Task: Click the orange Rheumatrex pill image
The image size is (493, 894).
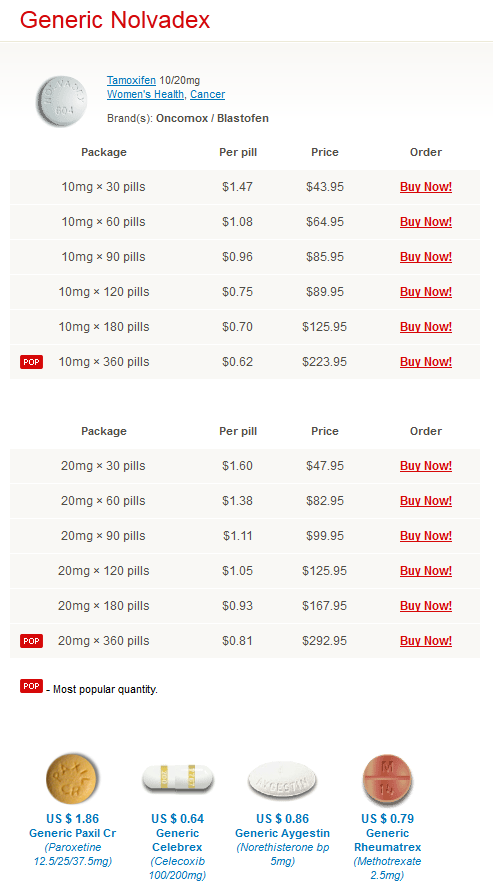Action: coord(387,778)
